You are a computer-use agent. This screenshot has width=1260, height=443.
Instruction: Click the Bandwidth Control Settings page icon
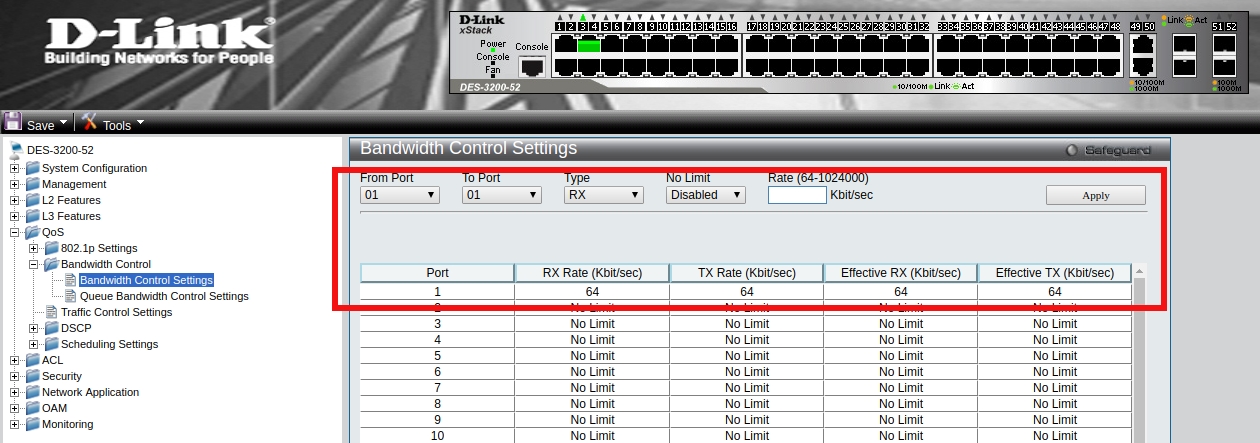(x=70, y=281)
